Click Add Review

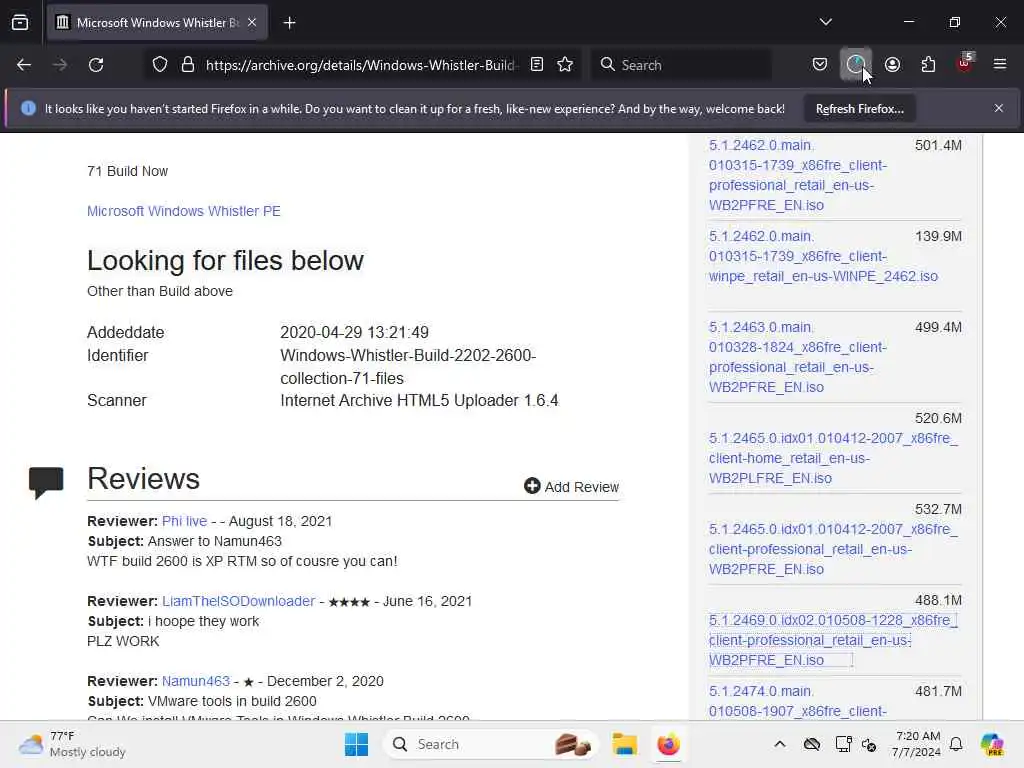571,487
